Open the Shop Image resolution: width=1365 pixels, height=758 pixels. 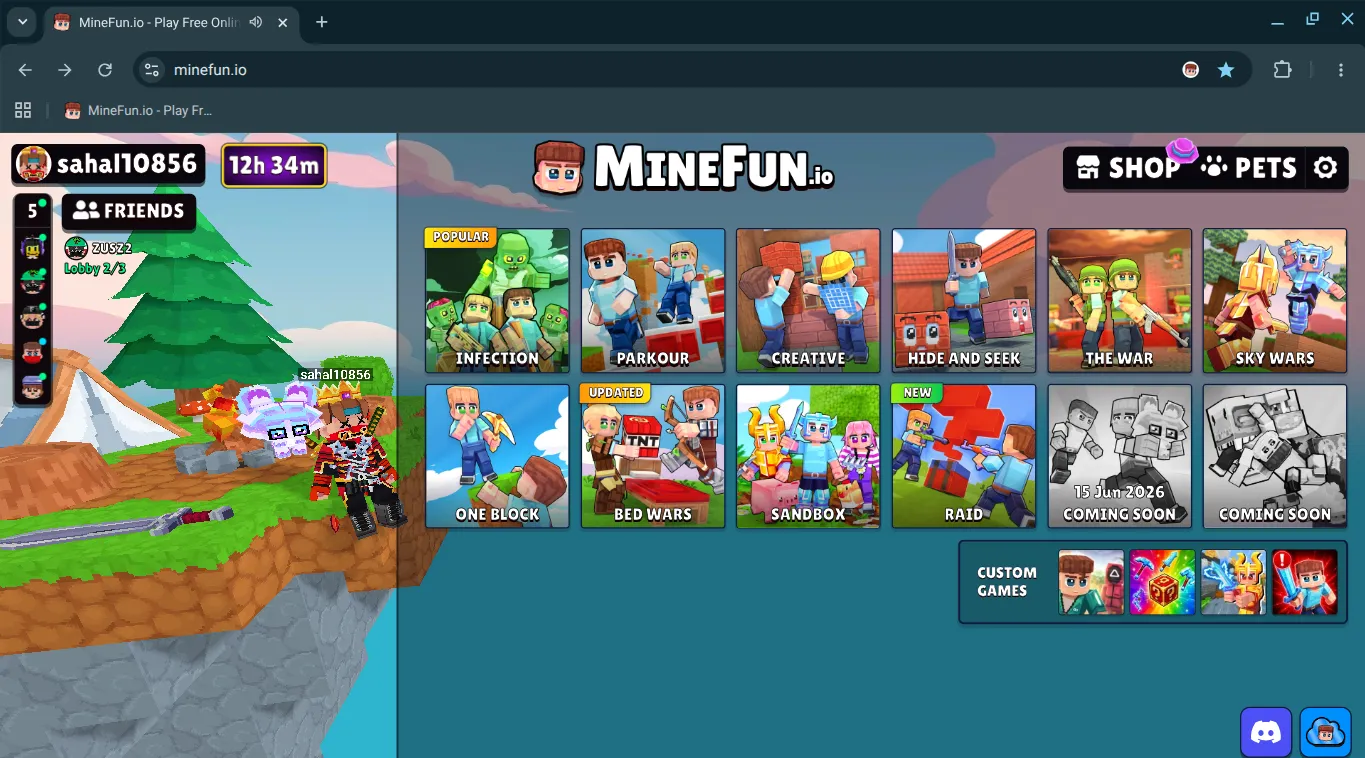tap(1129, 168)
